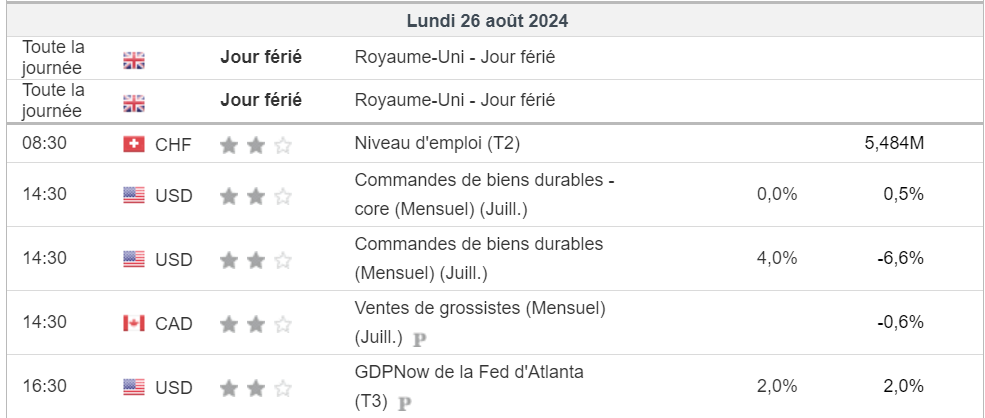Click the UK flag in second holiday row

[x=133, y=103]
